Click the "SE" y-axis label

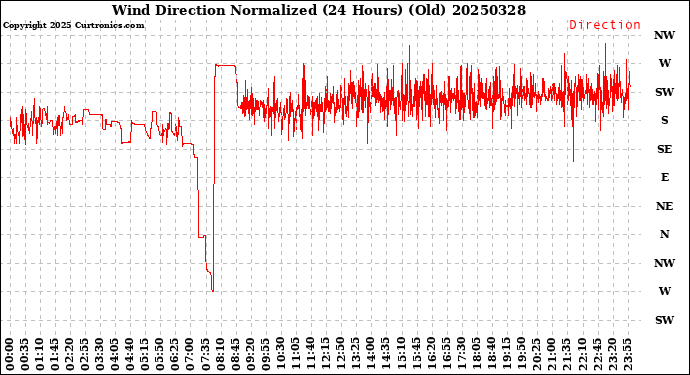click(664, 149)
